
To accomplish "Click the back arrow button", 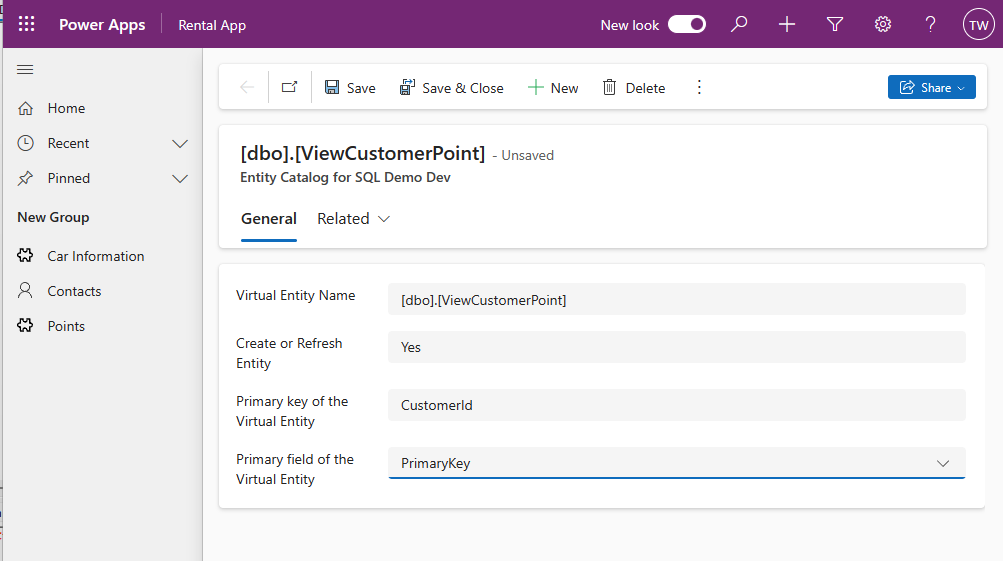I will coord(247,88).
